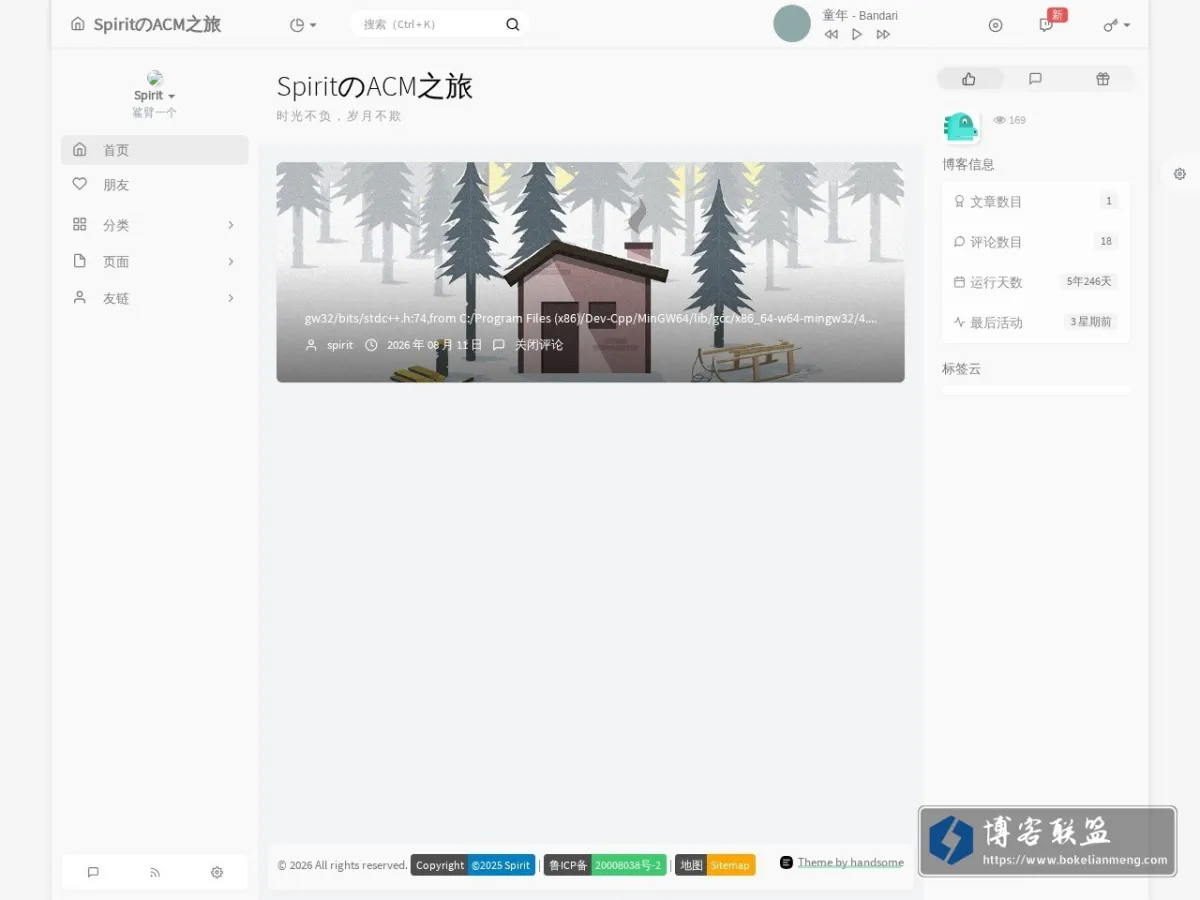Open the RSS feed icon in sidebar footer

click(155, 872)
